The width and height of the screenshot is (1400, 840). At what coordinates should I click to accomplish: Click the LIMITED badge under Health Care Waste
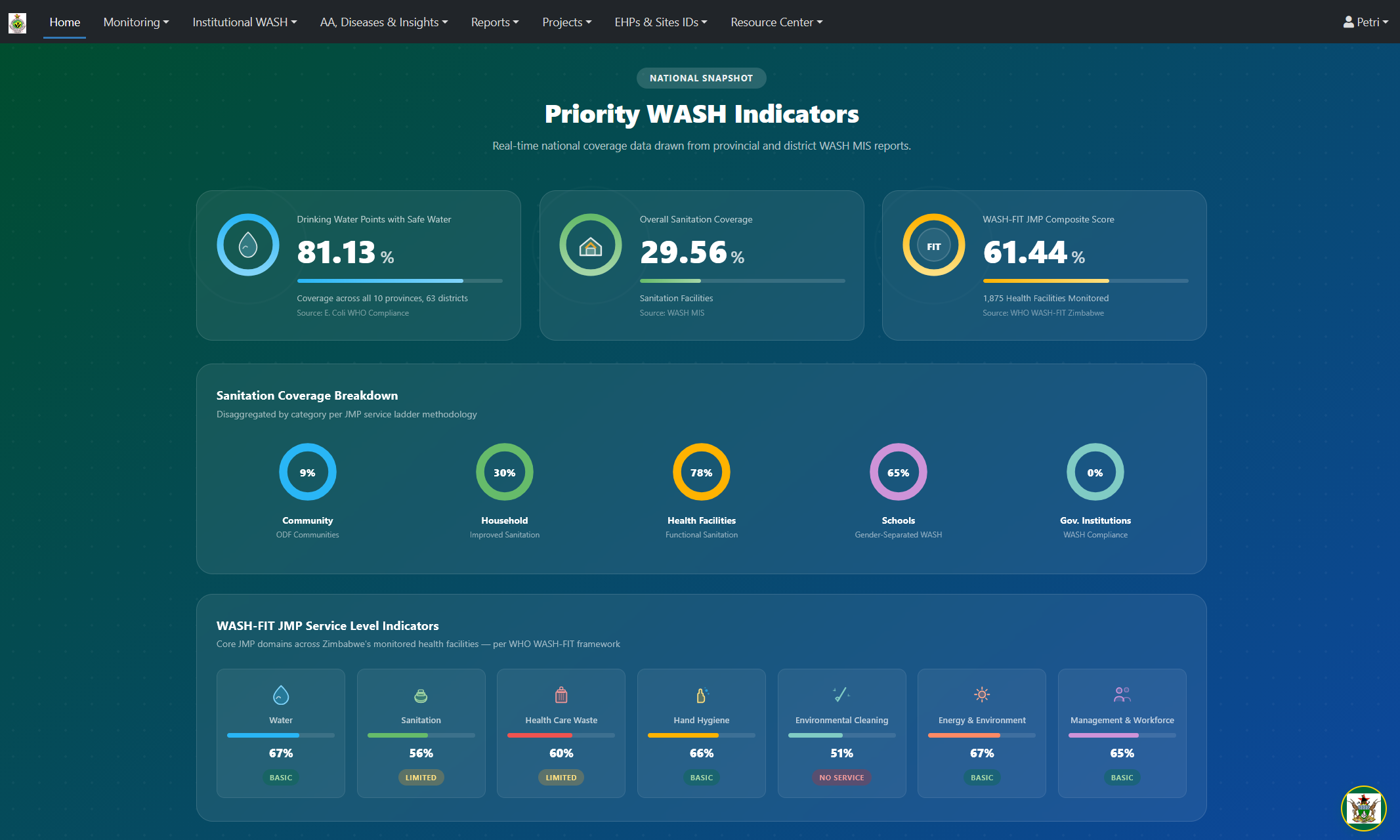561,778
